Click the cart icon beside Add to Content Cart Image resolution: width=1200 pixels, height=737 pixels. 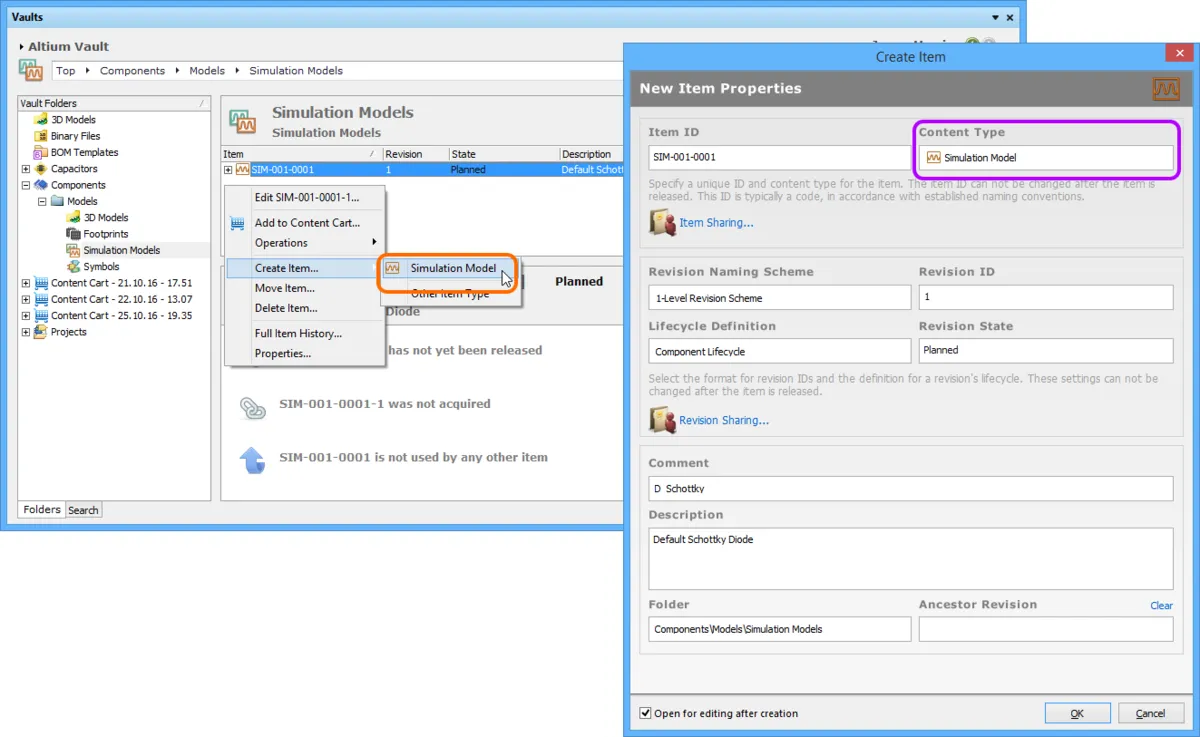click(x=237, y=223)
